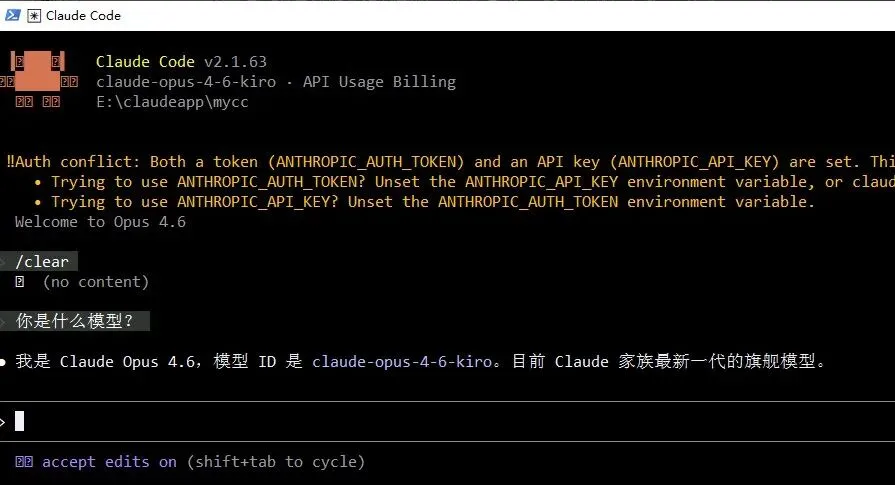Click the claude-opus-4-6-kiro model ID in response

click(x=401, y=361)
